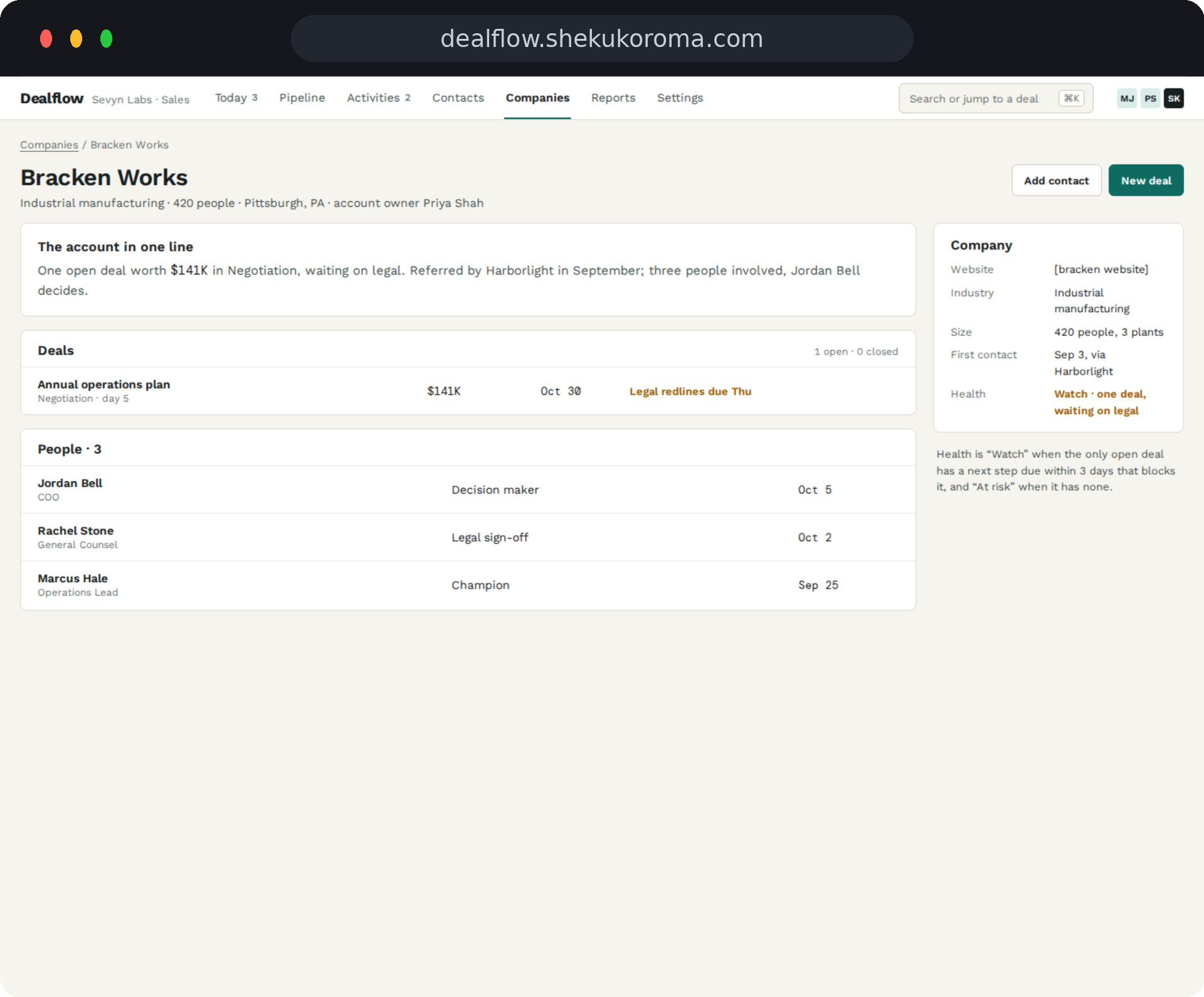Click the Add contact button
The height and width of the screenshot is (997, 1204).
[1056, 181]
